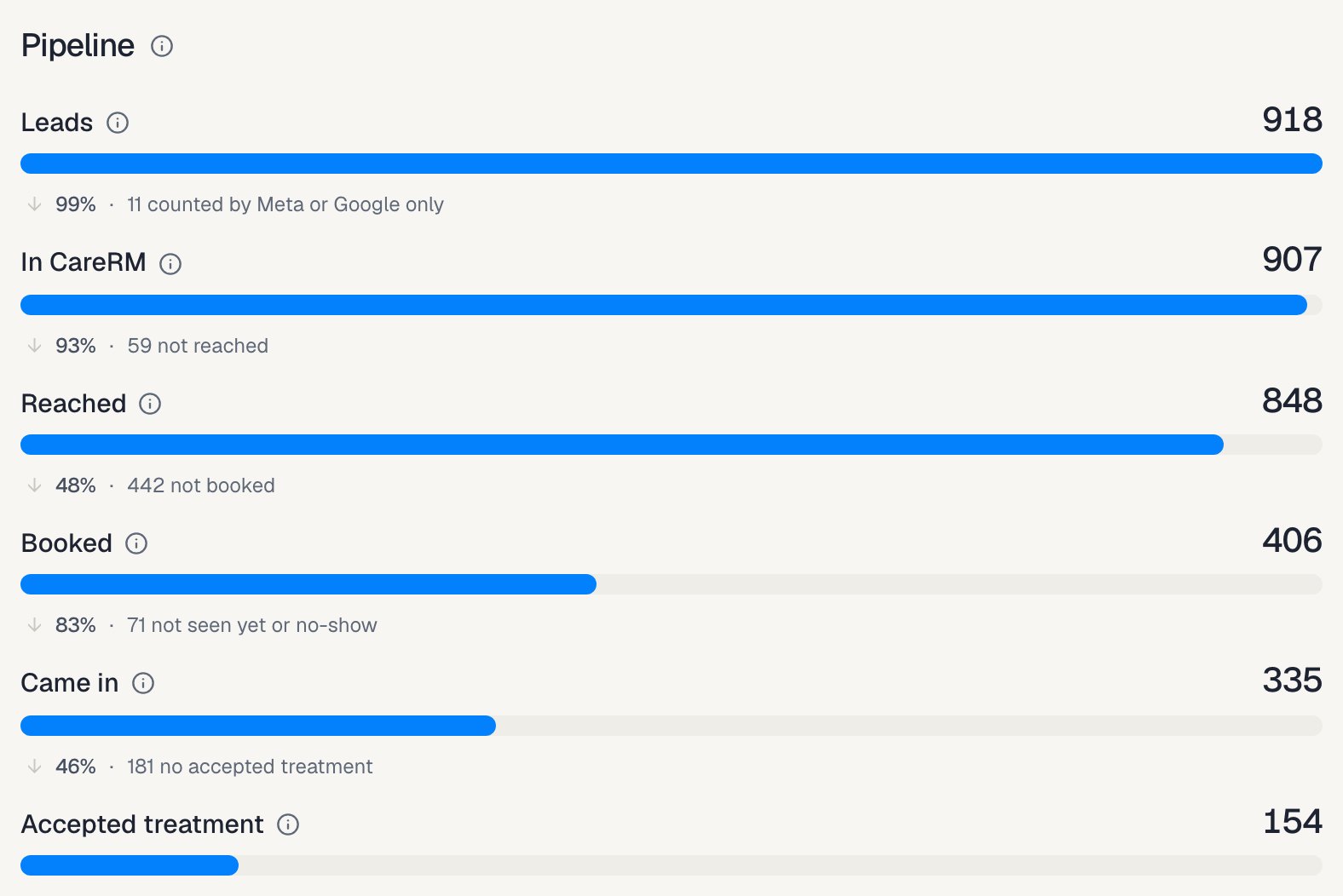Click the Accepted treatment info icon
The width and height of the screenshot is (1343, 896).
288,824
